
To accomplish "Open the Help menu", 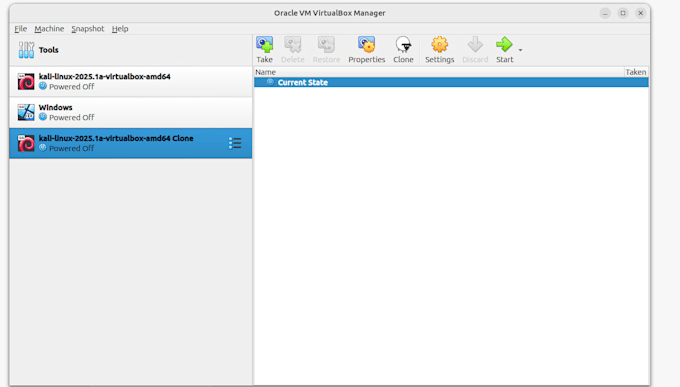I will pyautogui.click(x=120, y=29).
